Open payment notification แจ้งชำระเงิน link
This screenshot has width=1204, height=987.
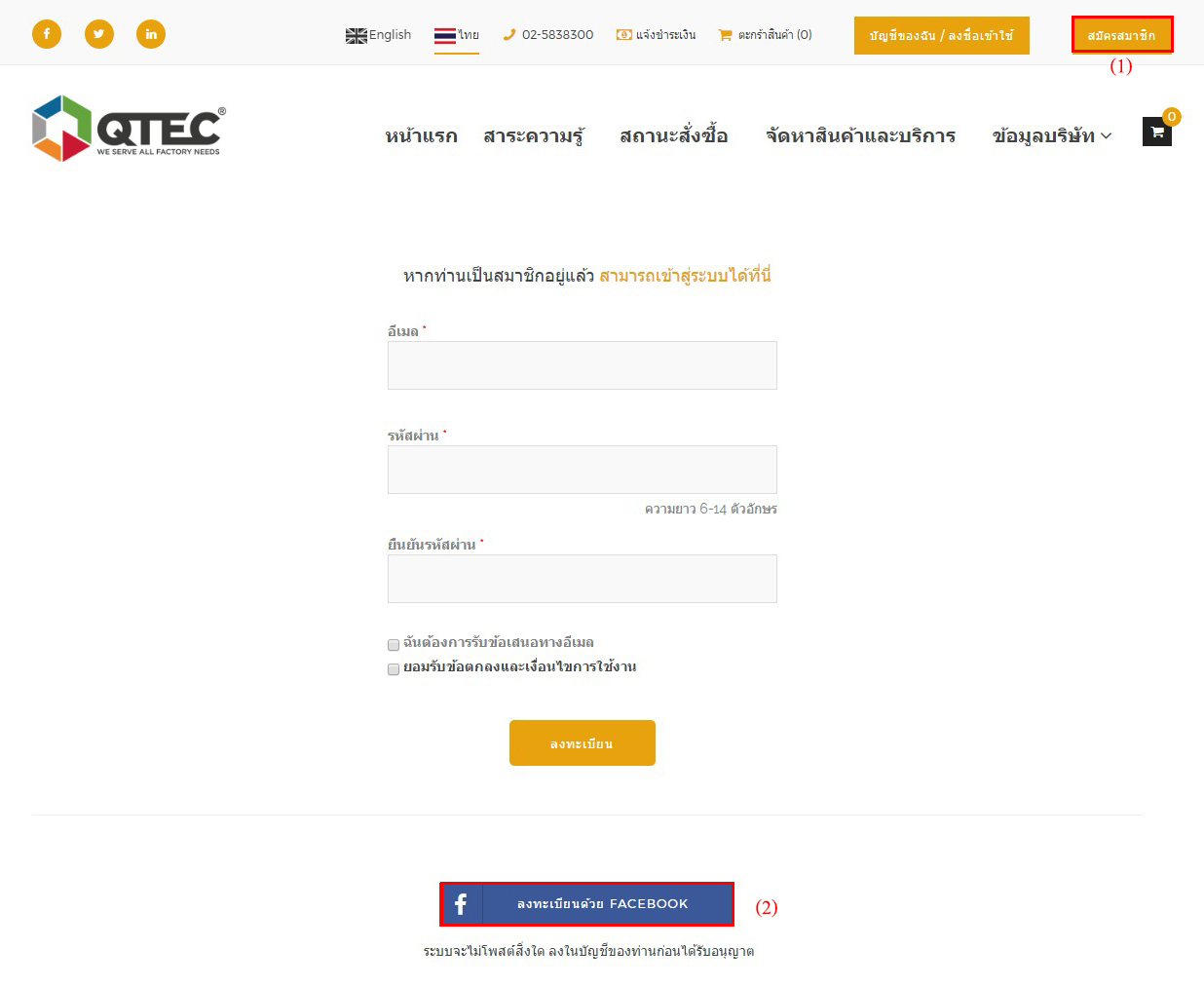click(x=656, y=35)
